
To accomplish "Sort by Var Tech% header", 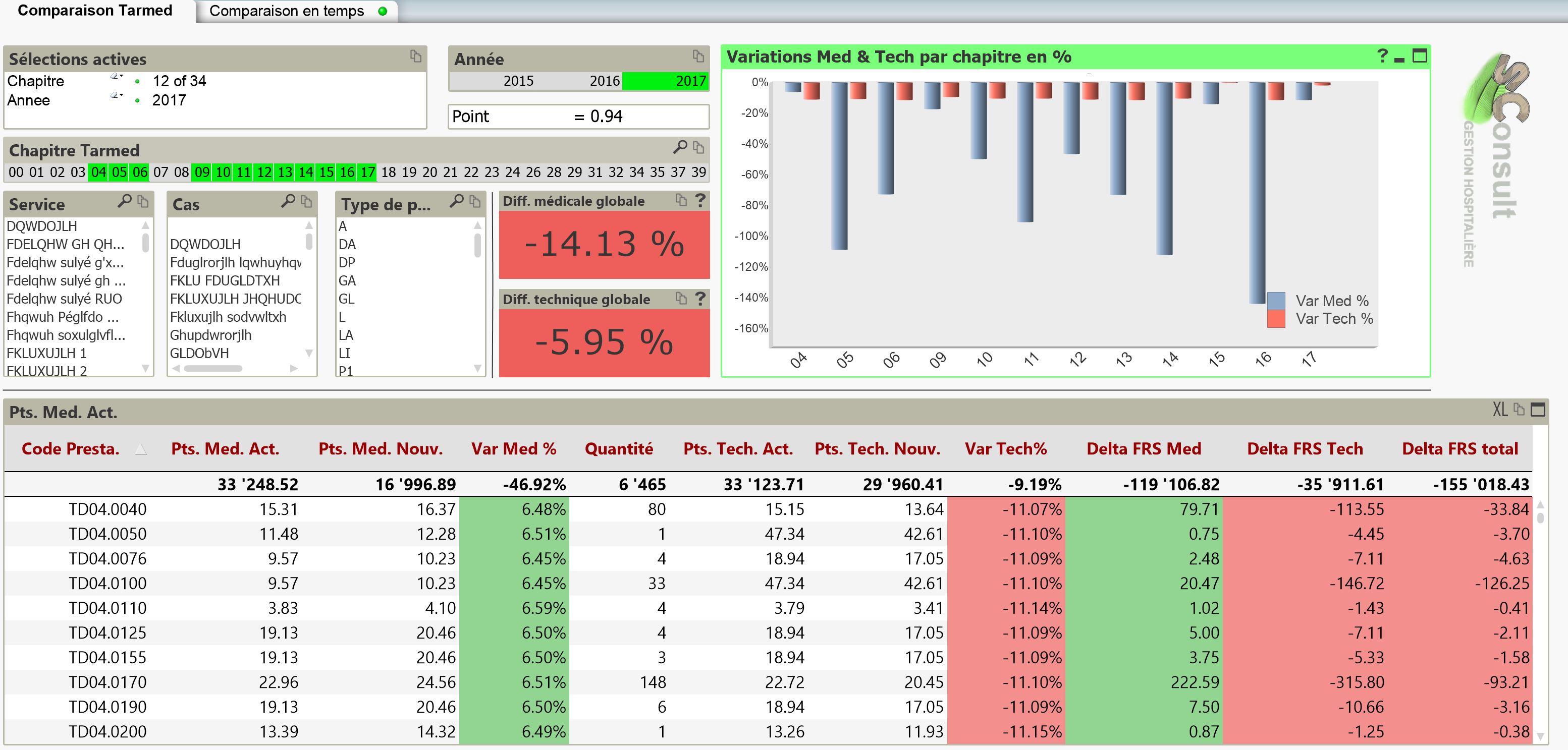I will 1006,449.
